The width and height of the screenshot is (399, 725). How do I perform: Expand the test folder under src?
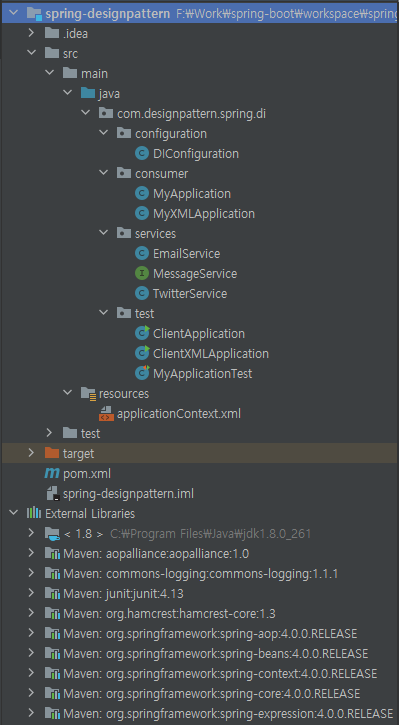pyautogui.click(x=49, y=433)
